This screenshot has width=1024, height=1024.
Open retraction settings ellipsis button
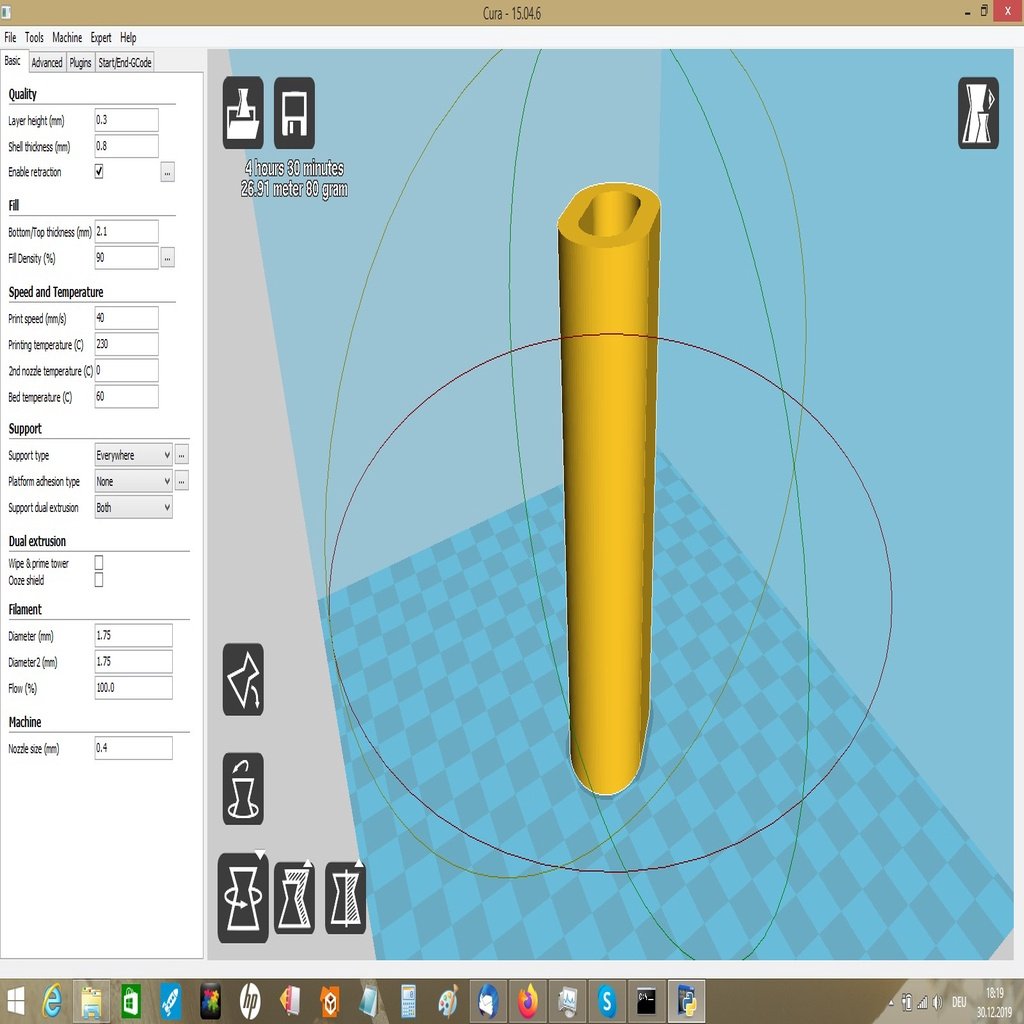[x=167, y=172]
